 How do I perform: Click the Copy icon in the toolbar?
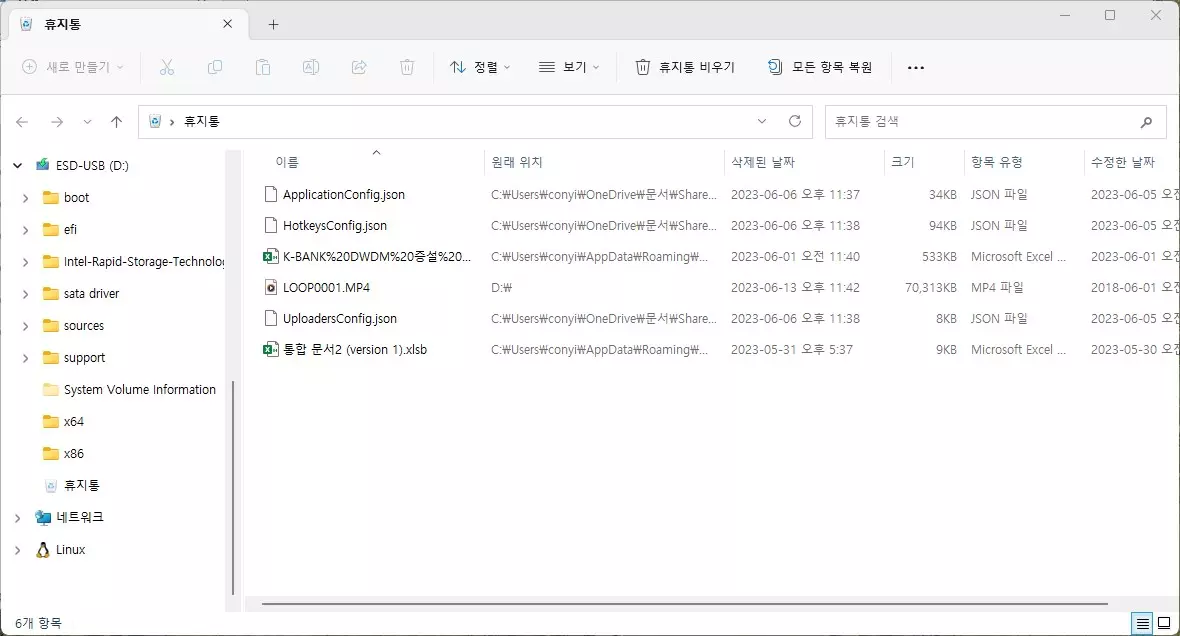coord(215,67)
